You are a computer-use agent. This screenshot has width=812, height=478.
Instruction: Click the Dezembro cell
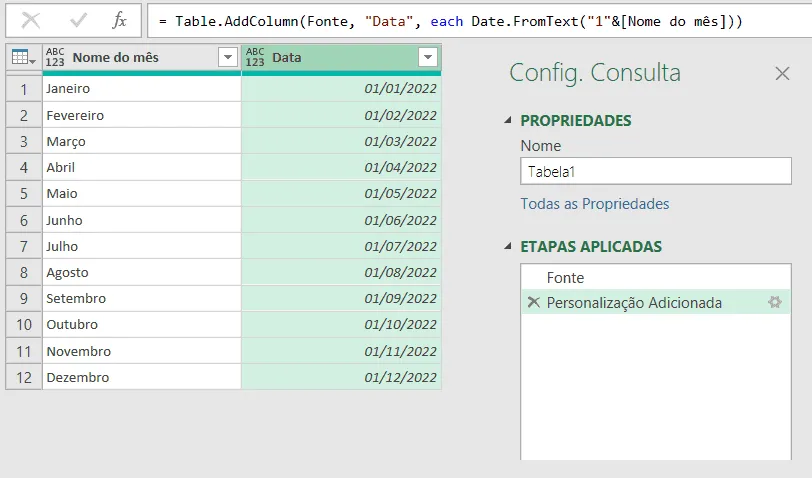pyautogui.click(x=141, y=377)
